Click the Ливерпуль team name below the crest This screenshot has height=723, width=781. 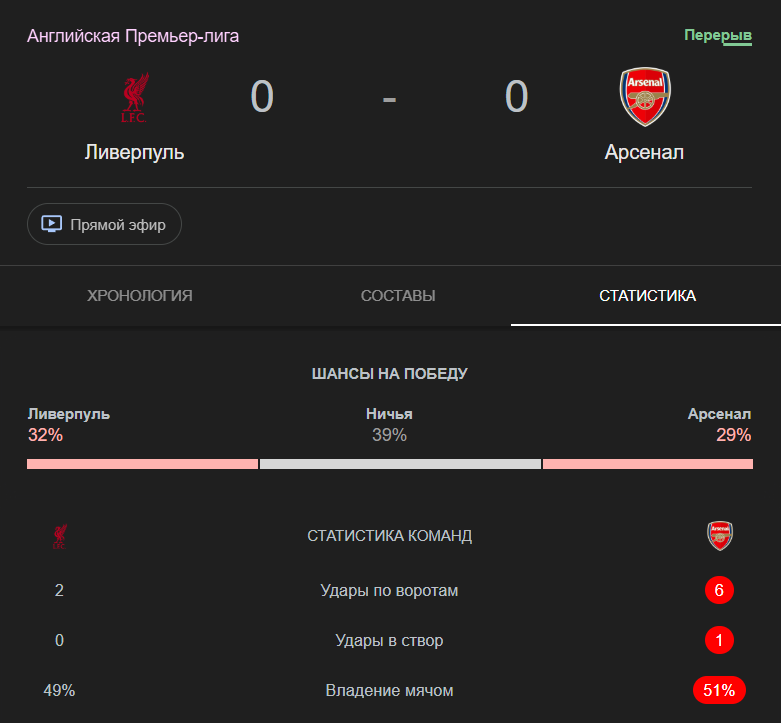(x=134, y=152)
